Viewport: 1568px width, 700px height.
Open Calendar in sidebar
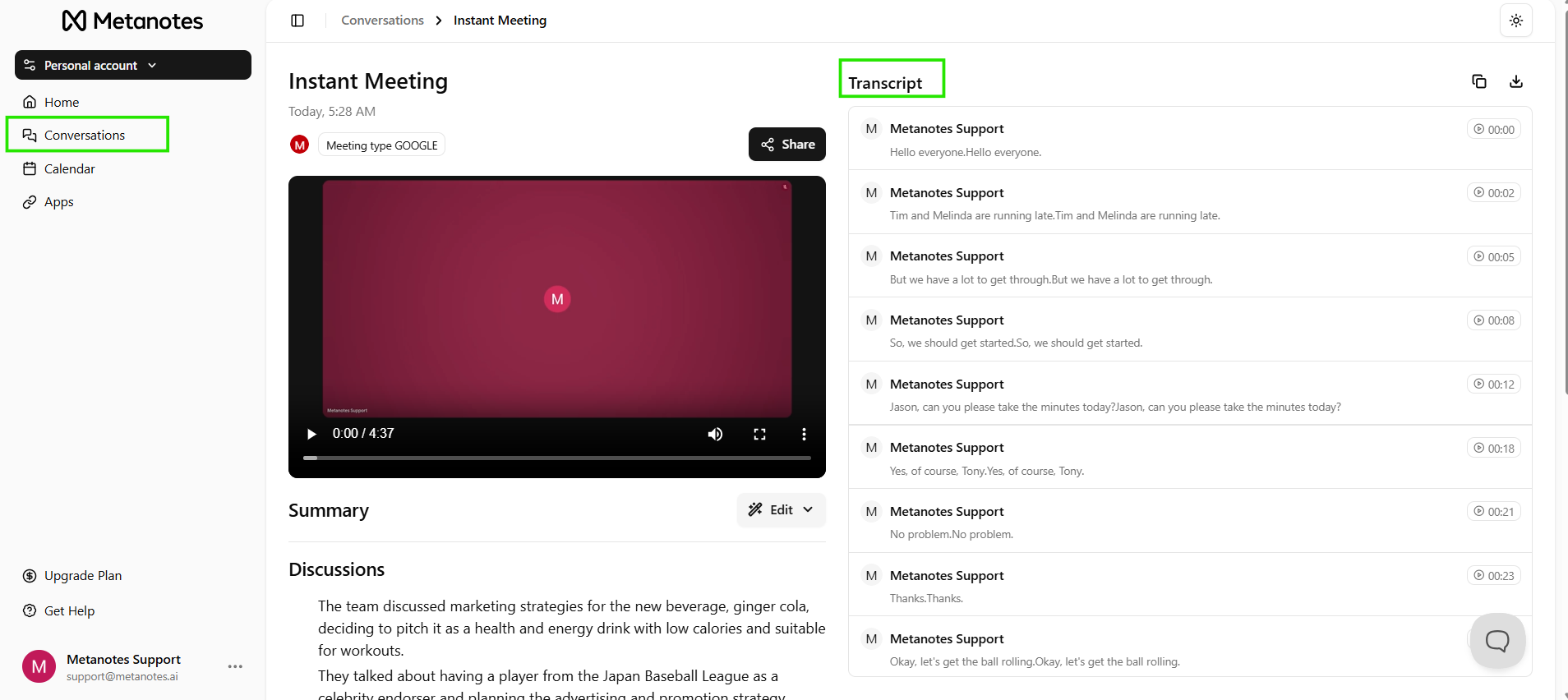[x=69, y=168]
